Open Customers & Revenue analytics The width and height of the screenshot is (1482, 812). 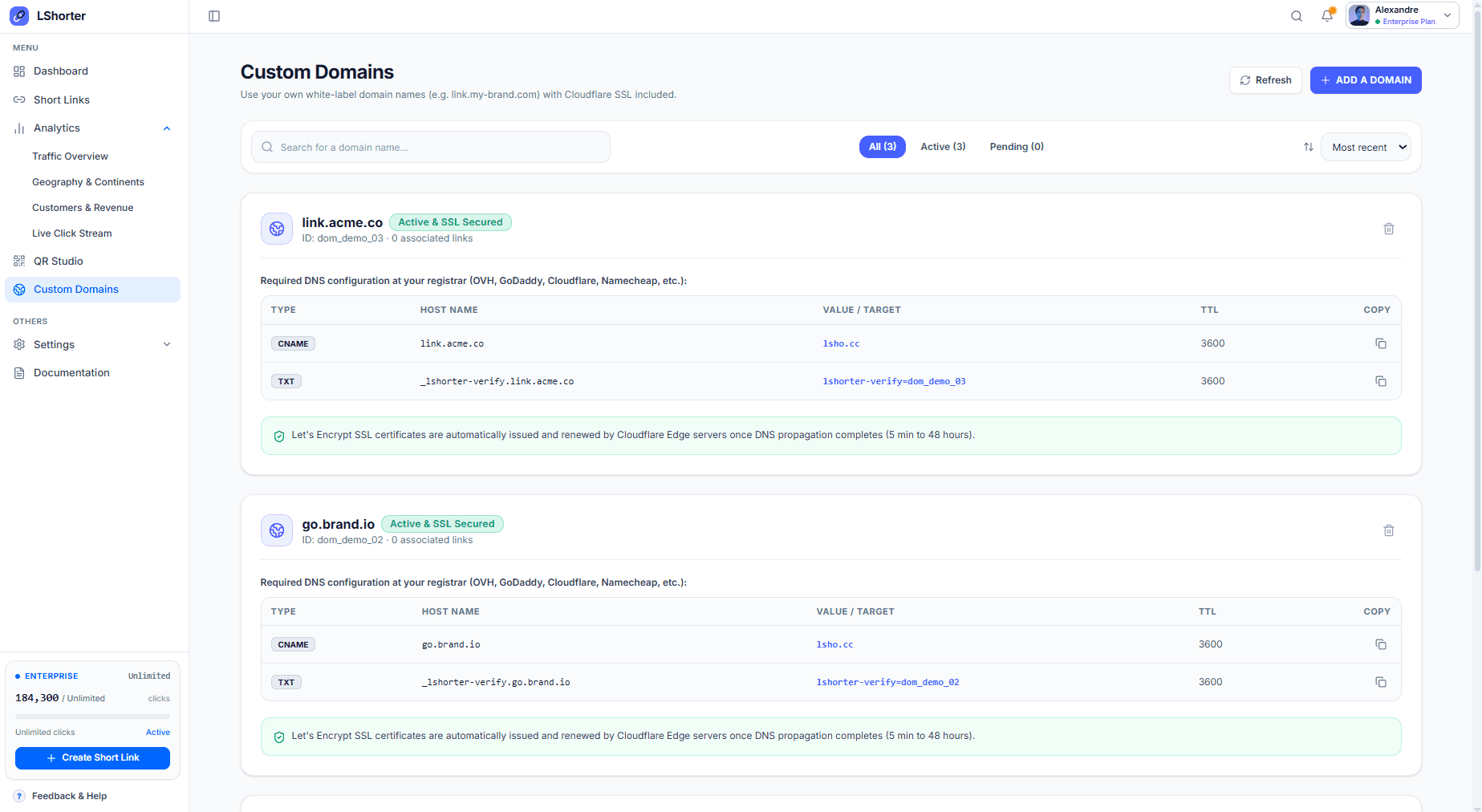(x=83, y=208)
